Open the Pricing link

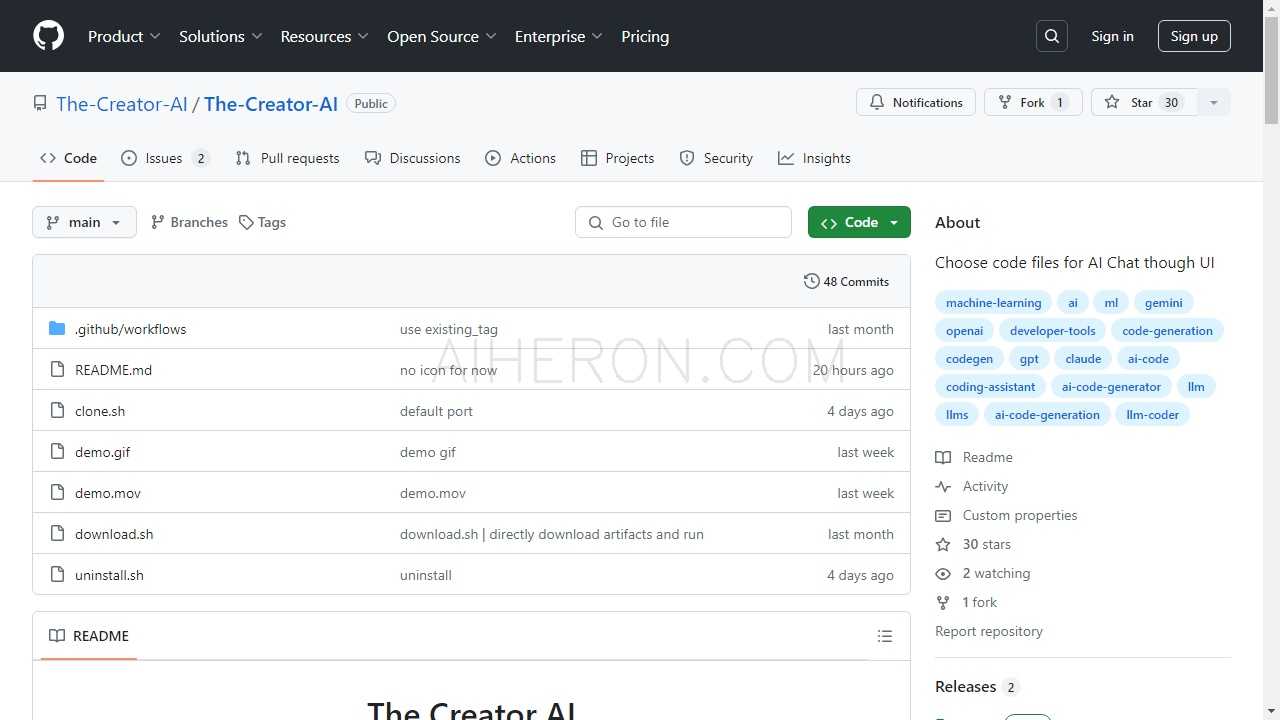645,36
